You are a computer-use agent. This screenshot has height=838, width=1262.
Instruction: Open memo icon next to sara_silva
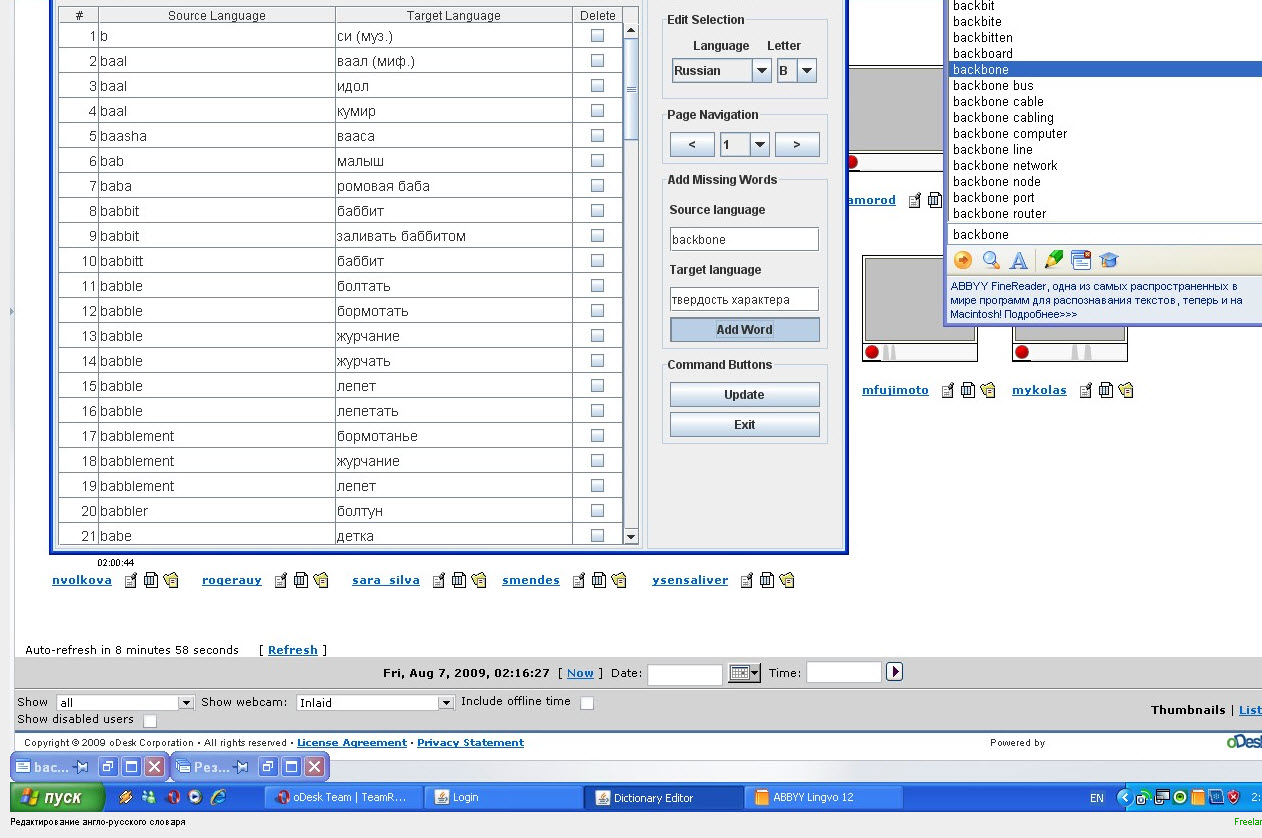[439, 580]
